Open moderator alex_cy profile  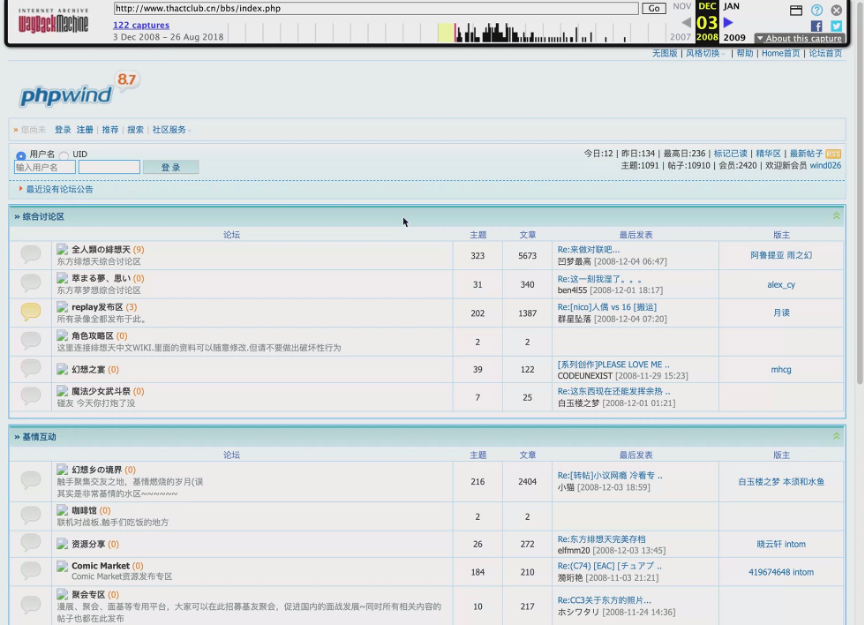point(781,284)
